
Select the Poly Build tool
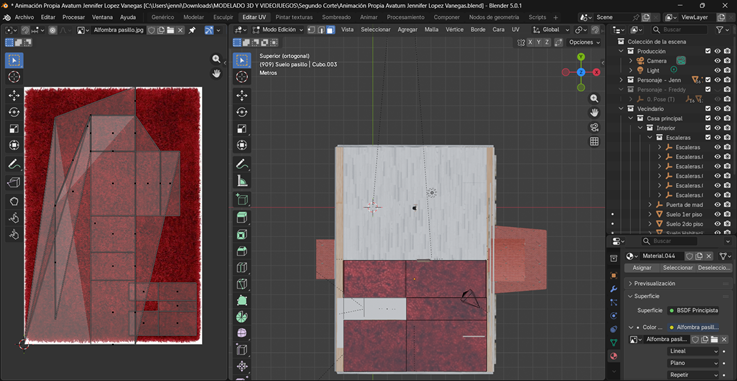[x=242, y=300]
